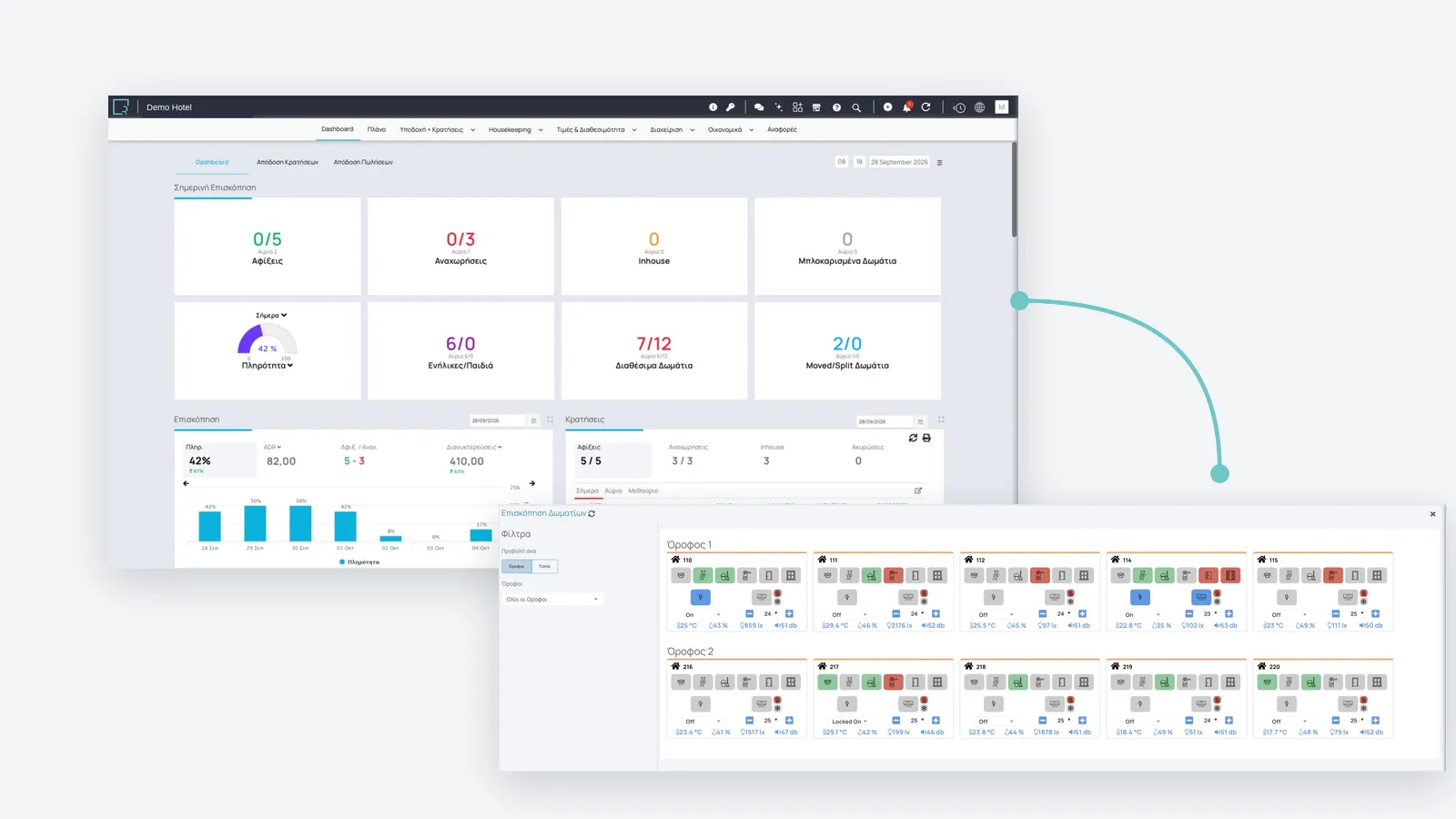The width and height of the screenshot is (1456, 819).
Task: Open the notifications bell icon
Action: click(x=906, y=107)
